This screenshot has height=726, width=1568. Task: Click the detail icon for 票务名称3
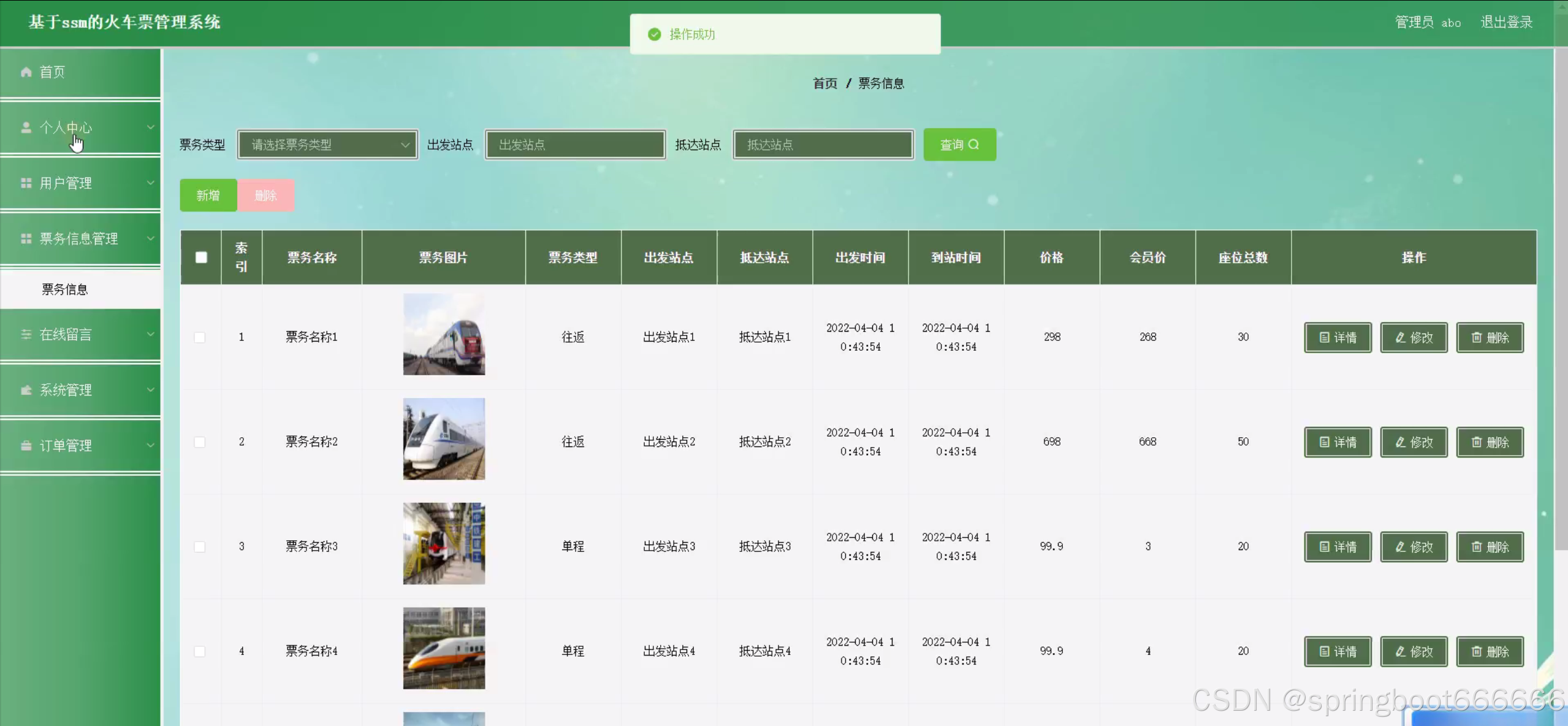coord(1324,546)
